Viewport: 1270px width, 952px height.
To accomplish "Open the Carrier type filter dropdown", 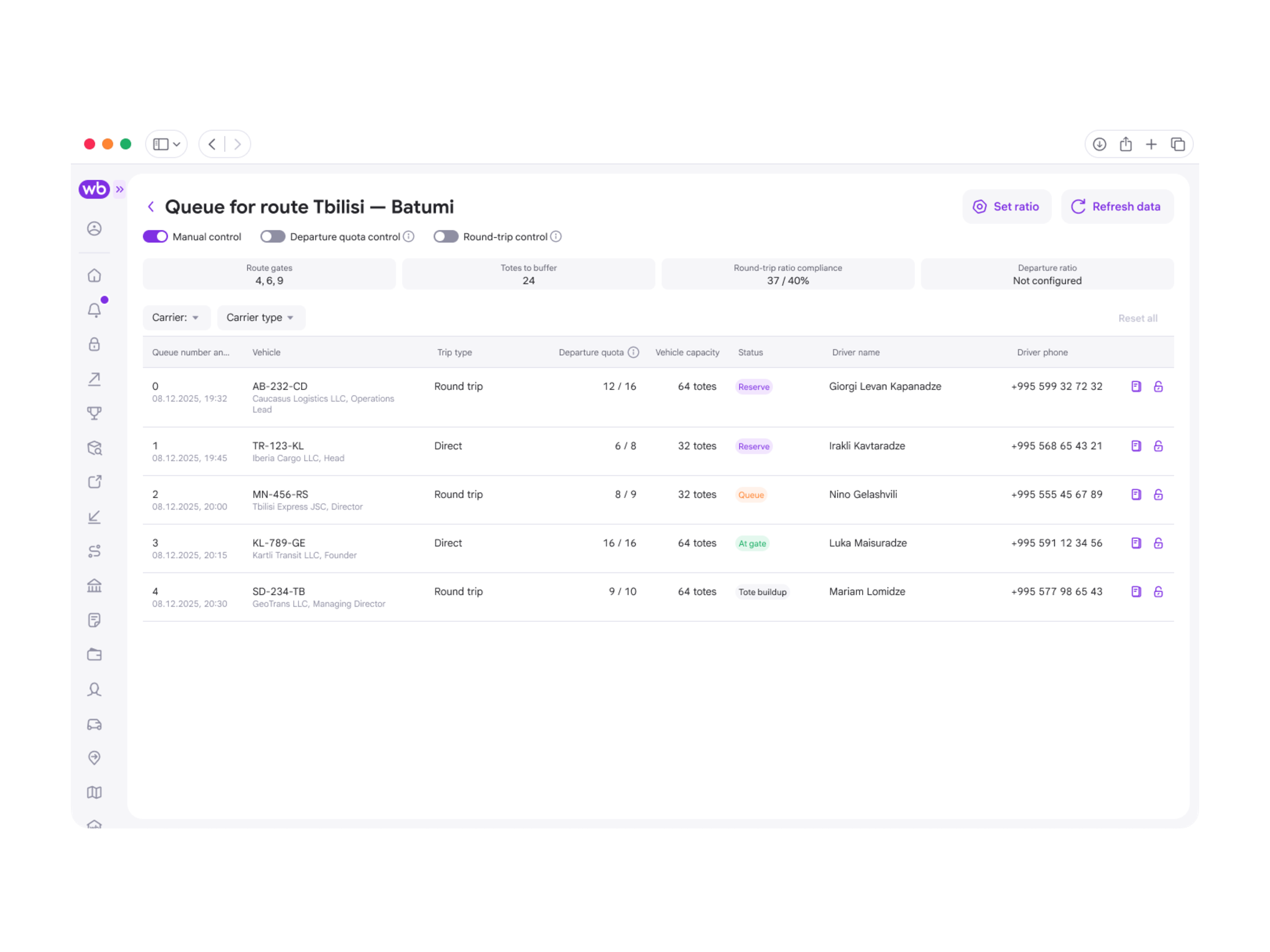I will tap(261, 317).
